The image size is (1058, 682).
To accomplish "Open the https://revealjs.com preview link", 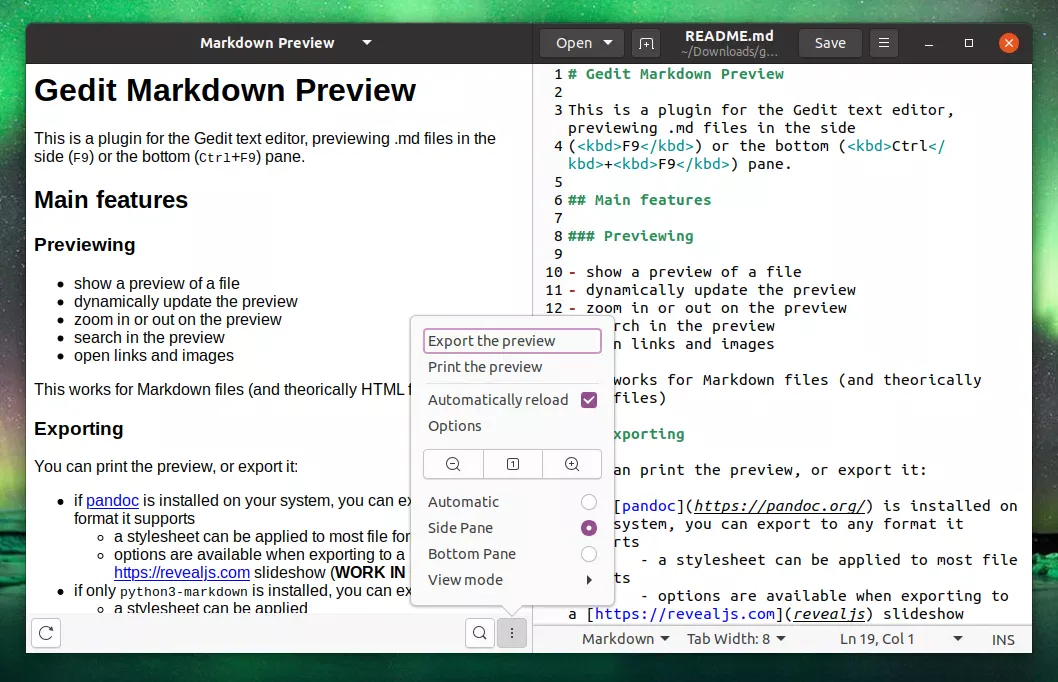I will tap(182, 573).
